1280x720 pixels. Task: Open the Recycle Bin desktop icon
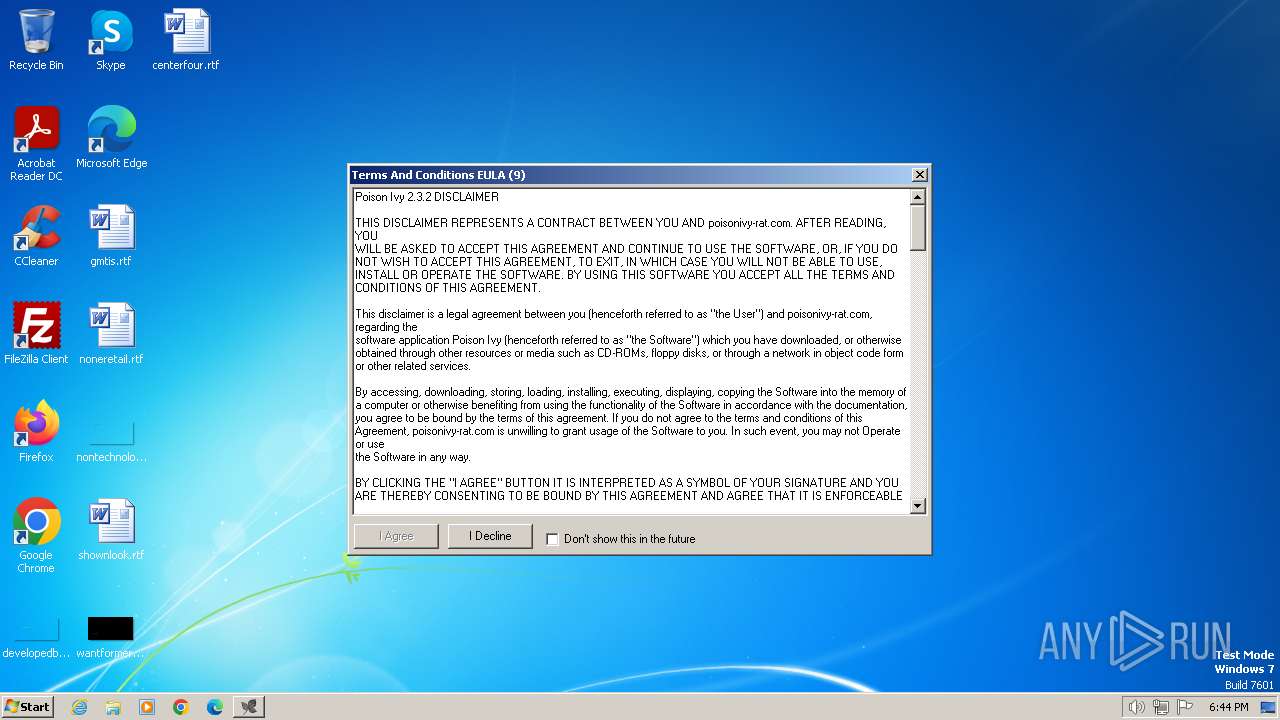coord(36,40)
